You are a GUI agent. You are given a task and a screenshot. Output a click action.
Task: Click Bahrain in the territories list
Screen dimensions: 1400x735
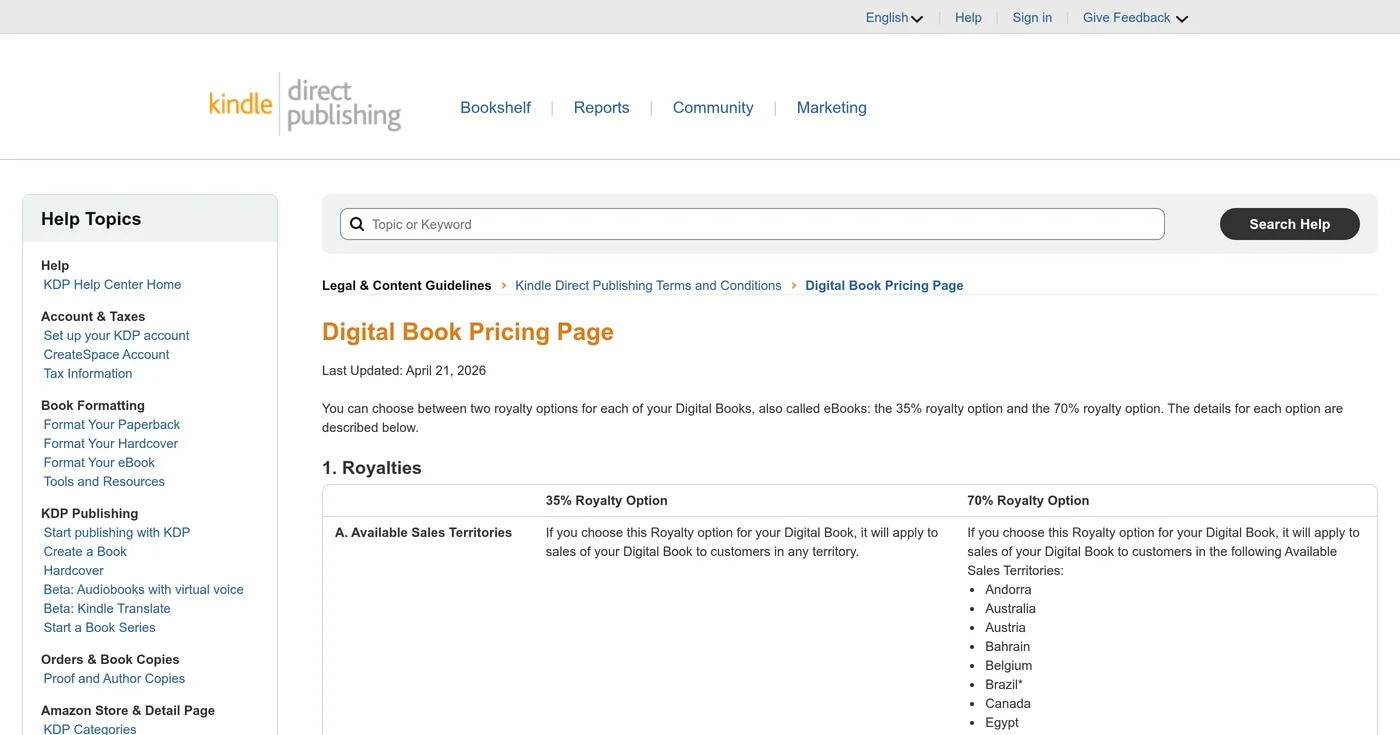pyautogui.click(x=1007, y=647)
